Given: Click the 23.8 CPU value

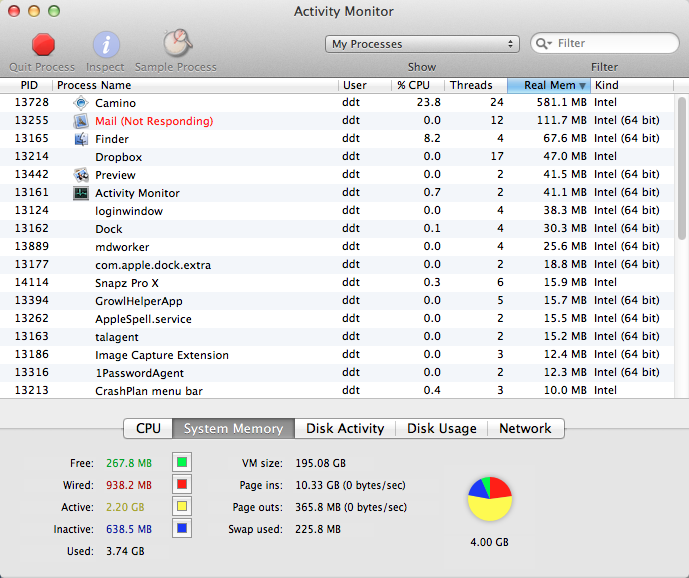Looking at the screenshot, I should [x=428, y=102].
